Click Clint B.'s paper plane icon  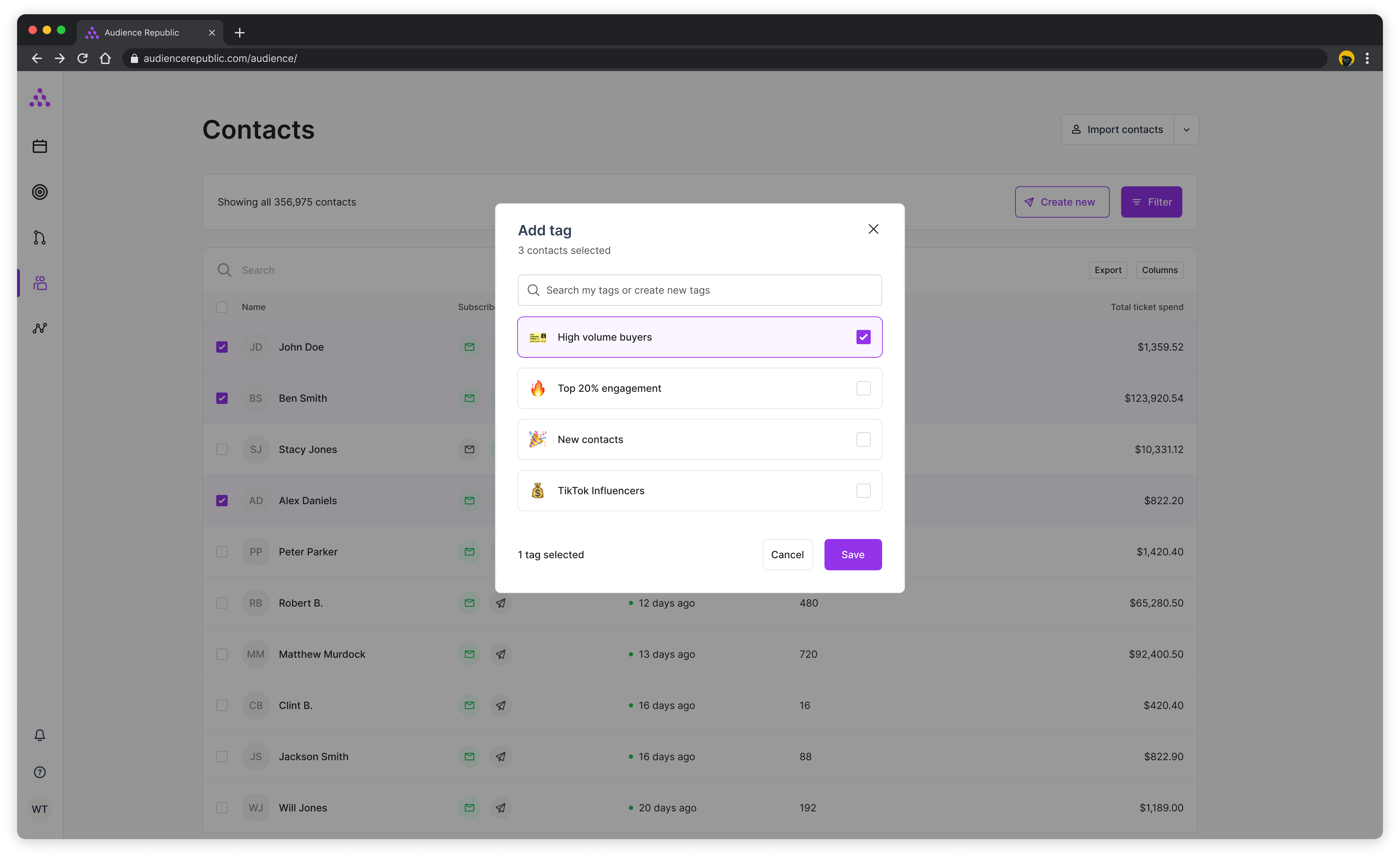[500, 705]
